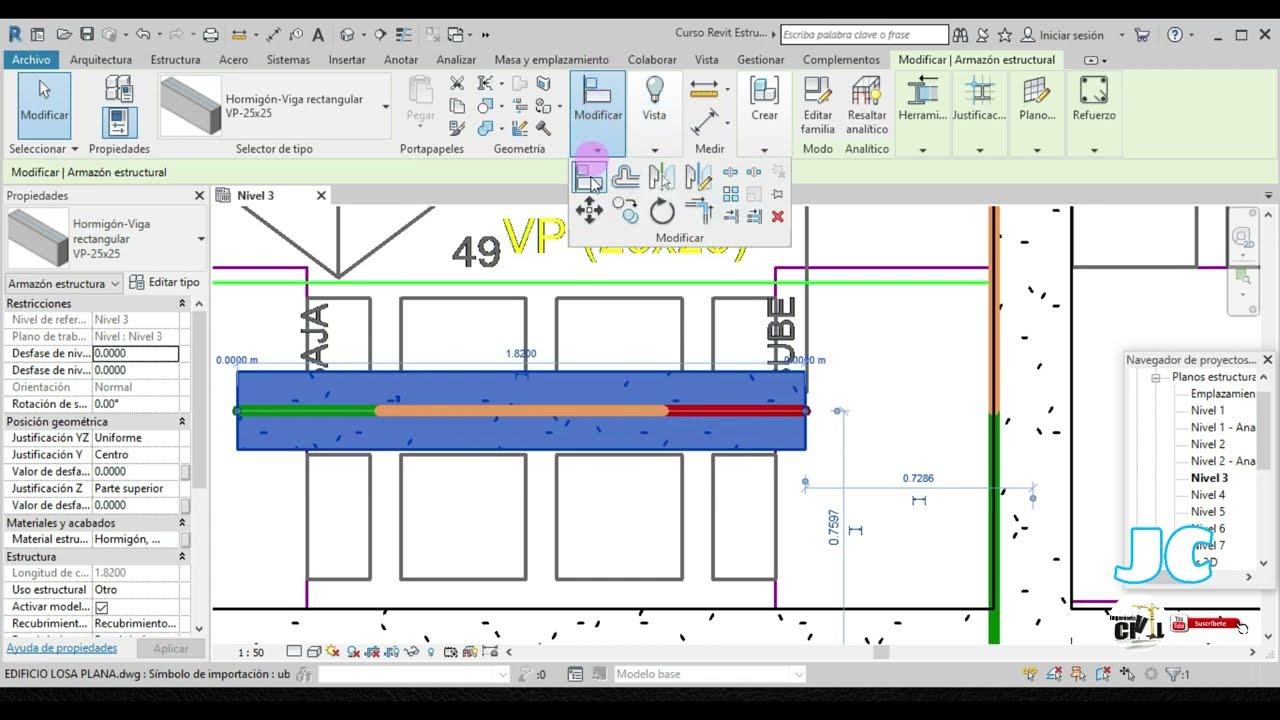The height and width of the screenshot is (720, 1280).
Task: Click the Editar tipo button
Action: [x=165, y=283]
